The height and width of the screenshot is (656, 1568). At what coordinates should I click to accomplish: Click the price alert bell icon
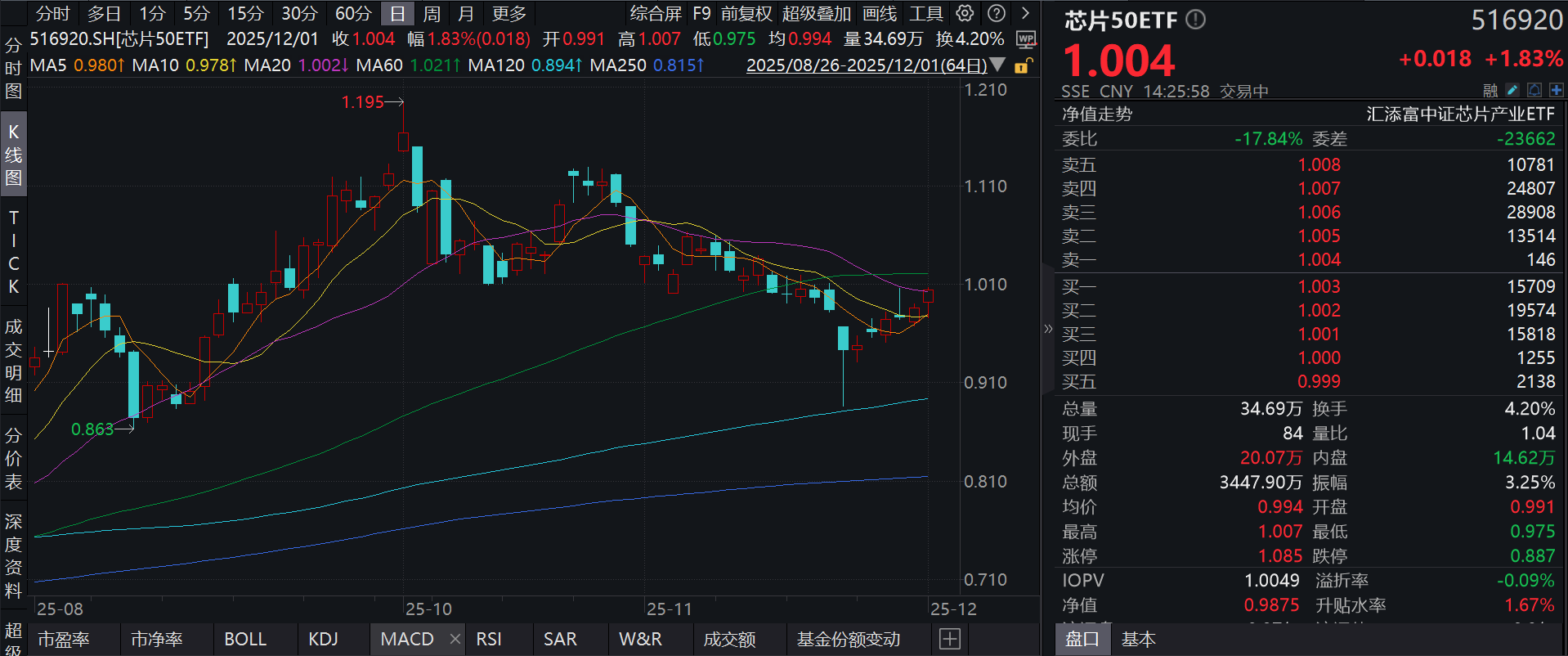pos(1534,90)
